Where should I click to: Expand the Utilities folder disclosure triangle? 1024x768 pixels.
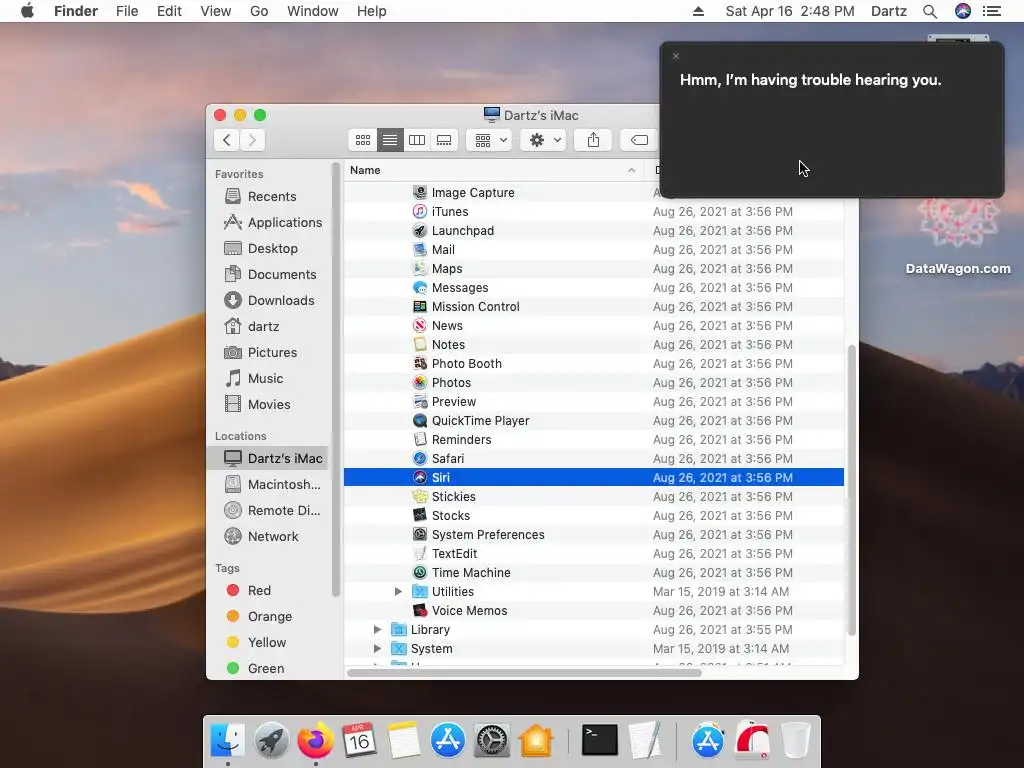398,592
